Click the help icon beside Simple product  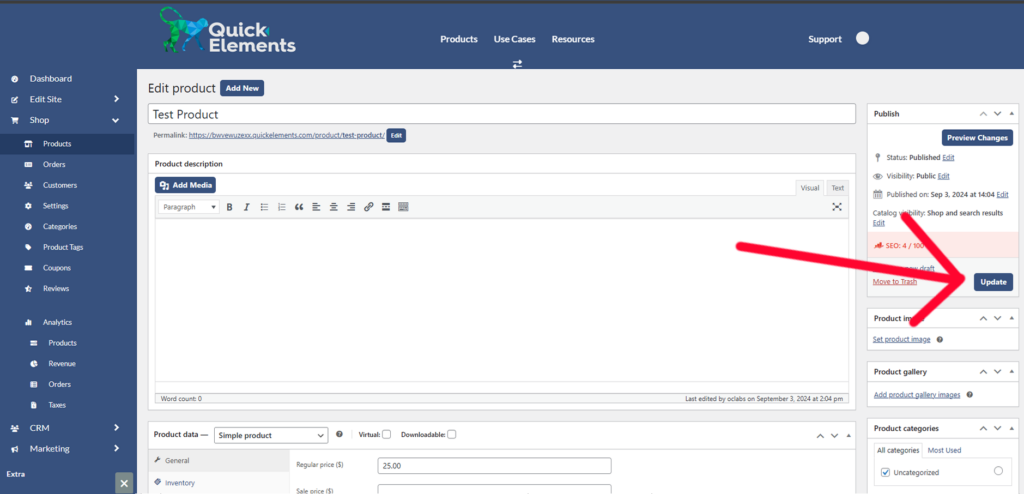coord(339,434)
